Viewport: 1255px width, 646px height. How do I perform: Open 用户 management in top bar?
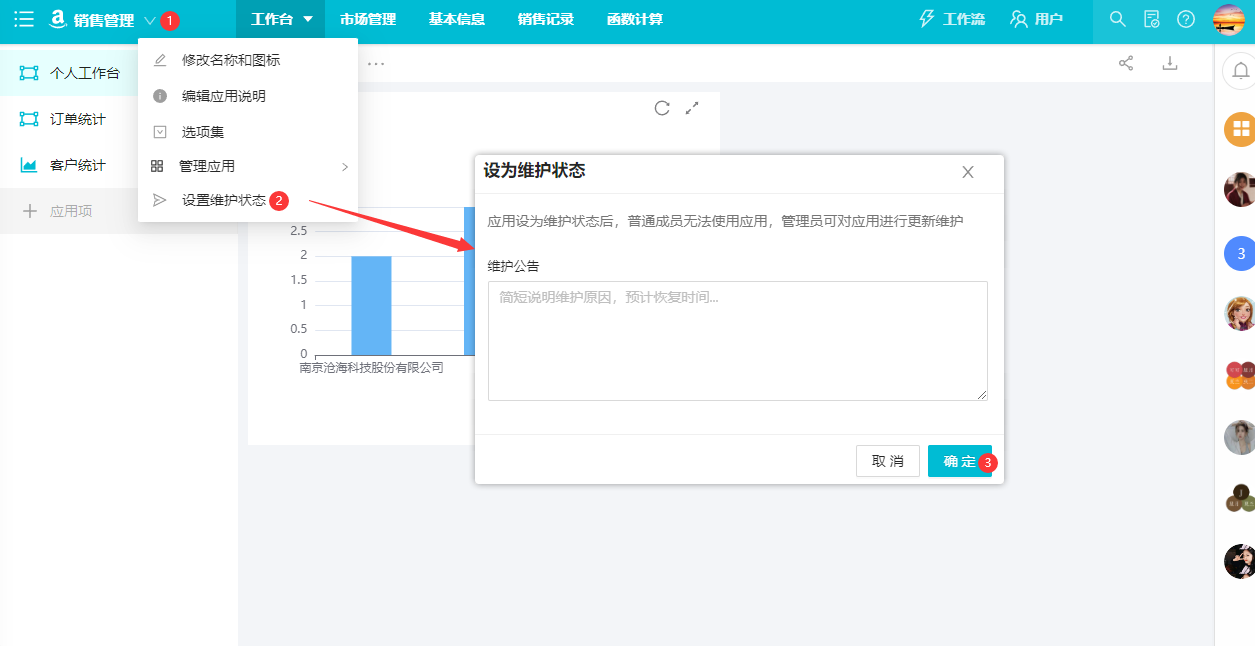click(1036, 19)
